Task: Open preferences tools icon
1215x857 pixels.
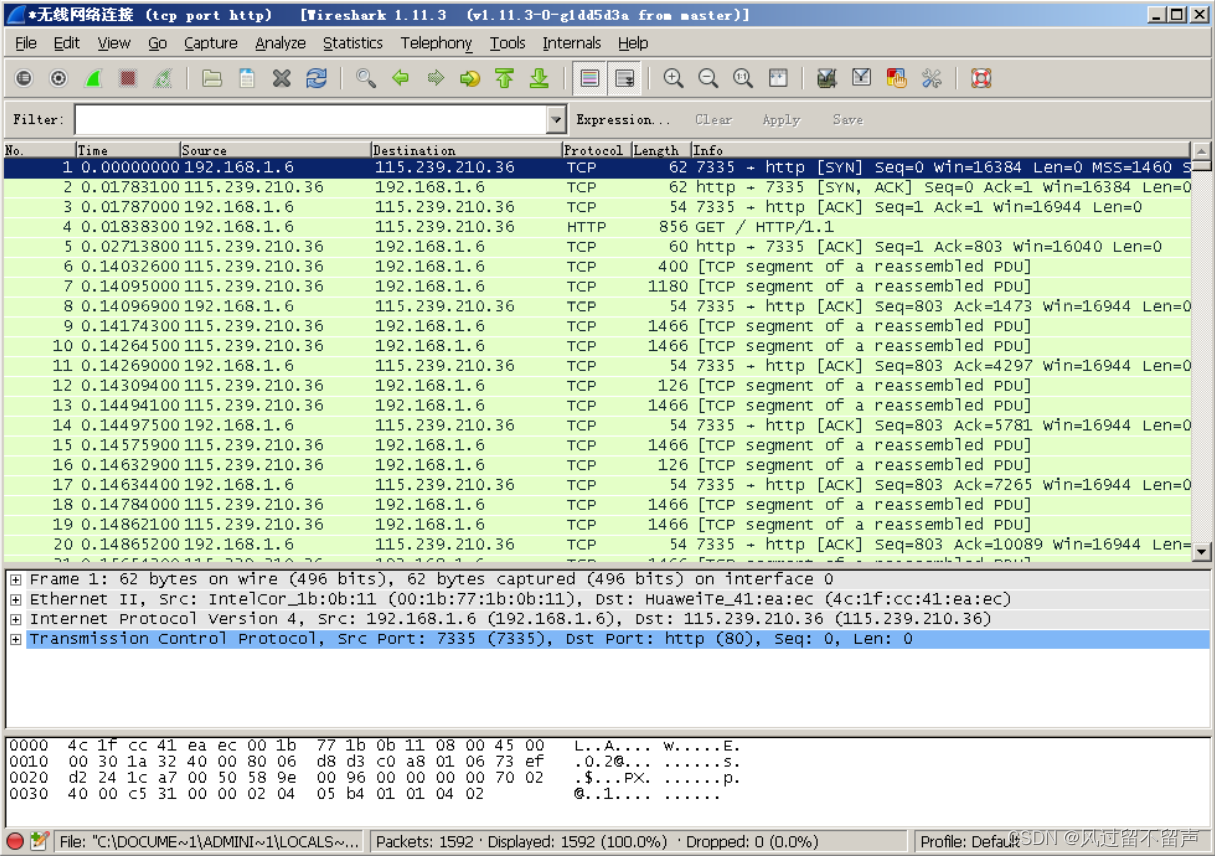Action: pos(931,78)
